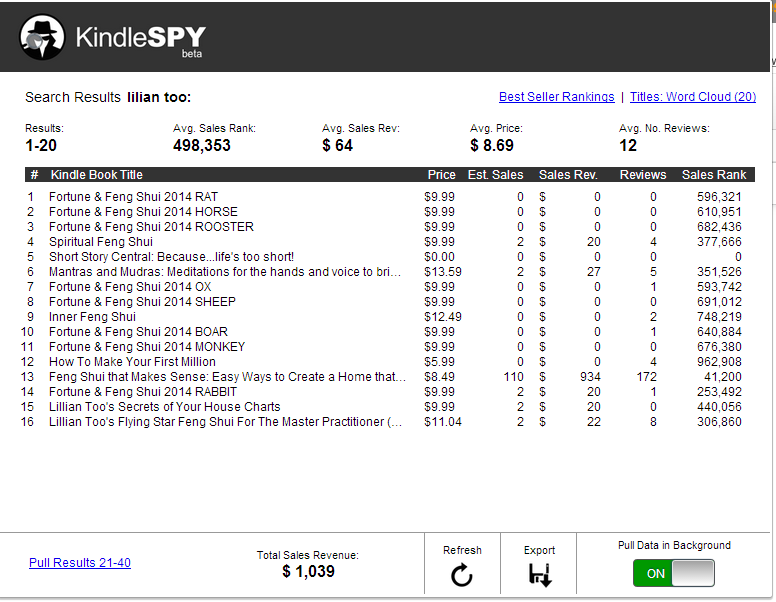
Task: Click the Avg. Price value $ 8.69
Action: (x=492, y=146)
